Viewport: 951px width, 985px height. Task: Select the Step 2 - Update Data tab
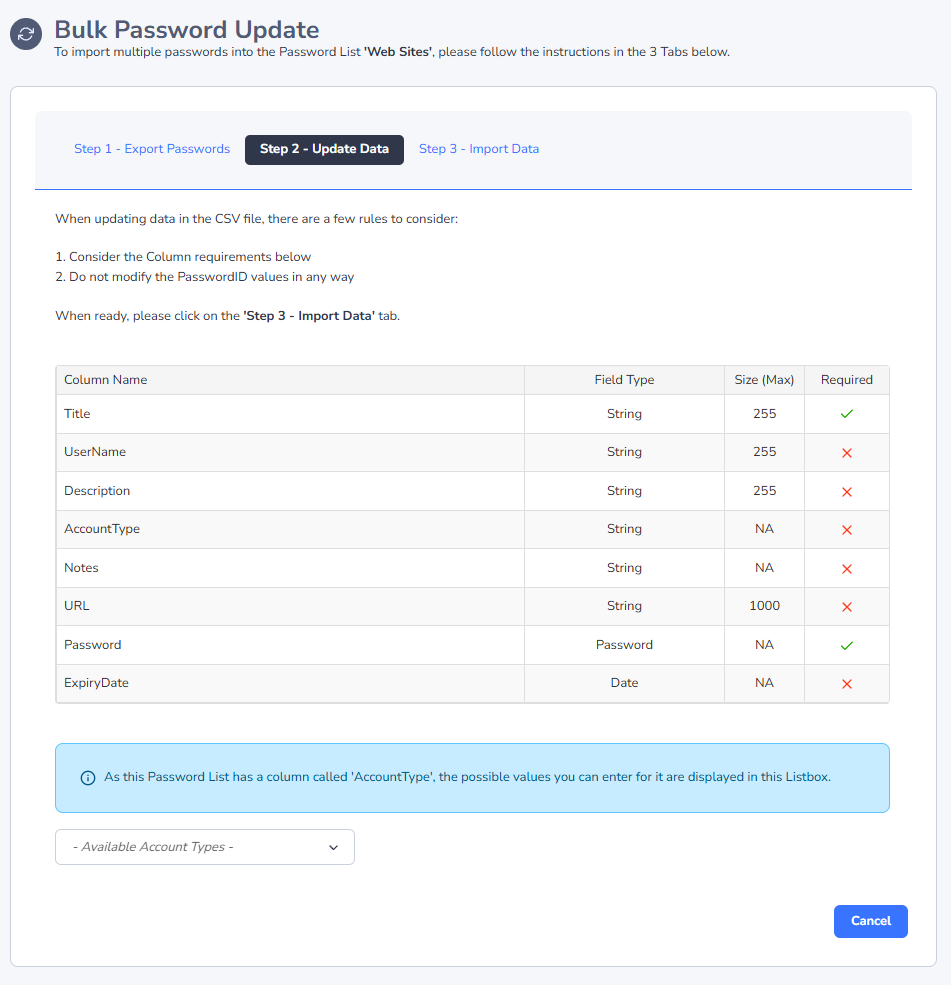[x=324, y=149]
